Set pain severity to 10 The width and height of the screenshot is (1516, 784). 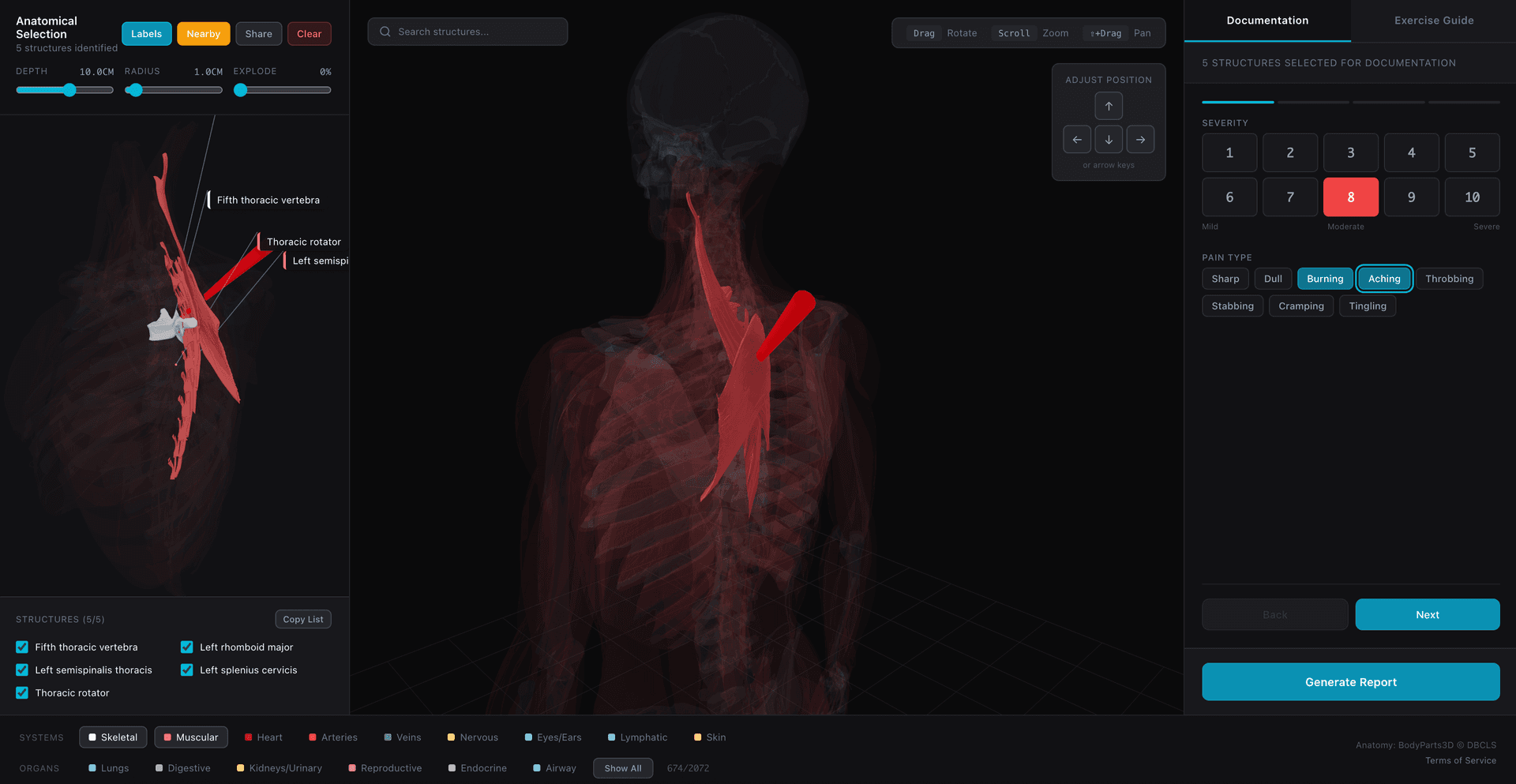(1471, 197)
